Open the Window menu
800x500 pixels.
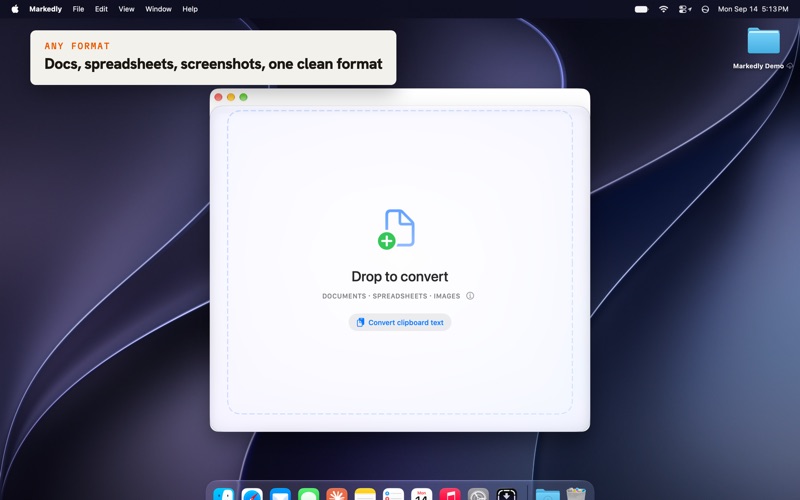[158, 9]
